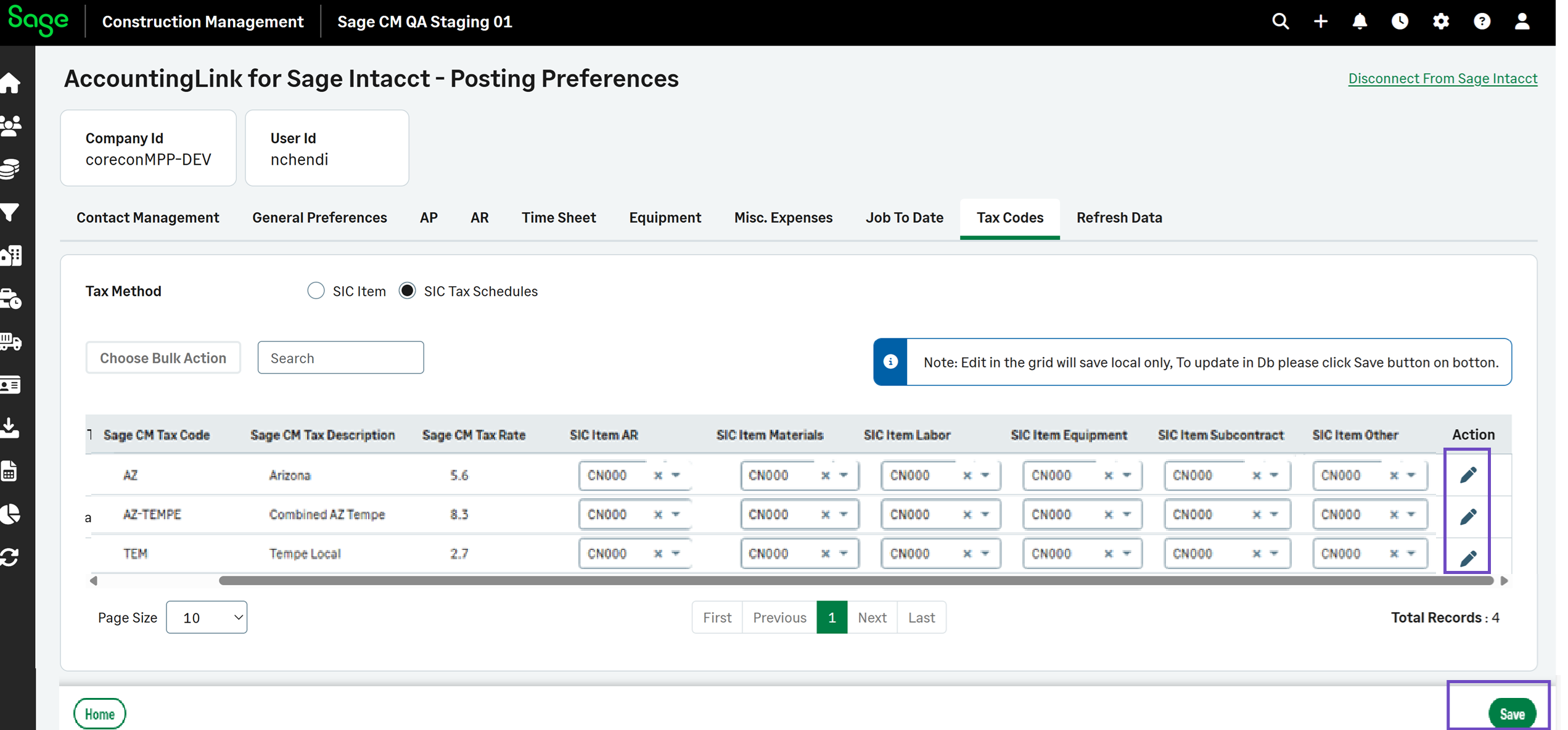Open the Refresh Data tab

click(x=1119, y=218)
